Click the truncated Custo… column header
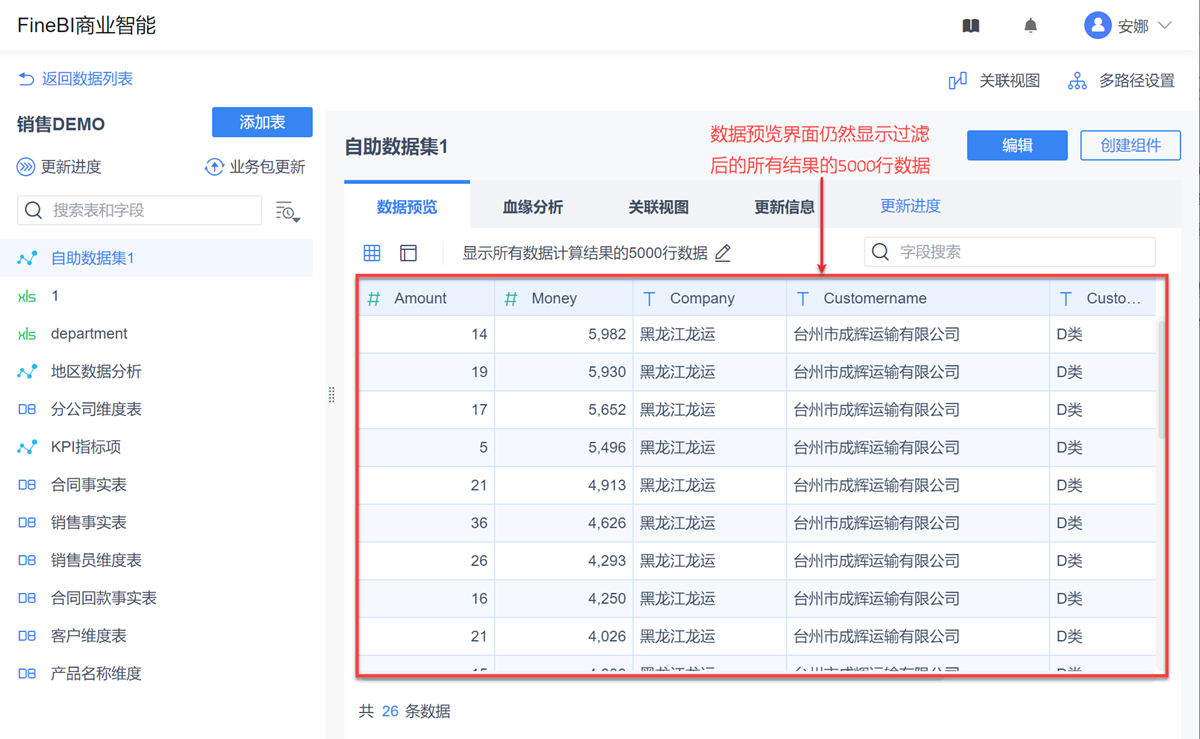The height and width of the screenshot is (739, 1200). [x=1103, y=298]
